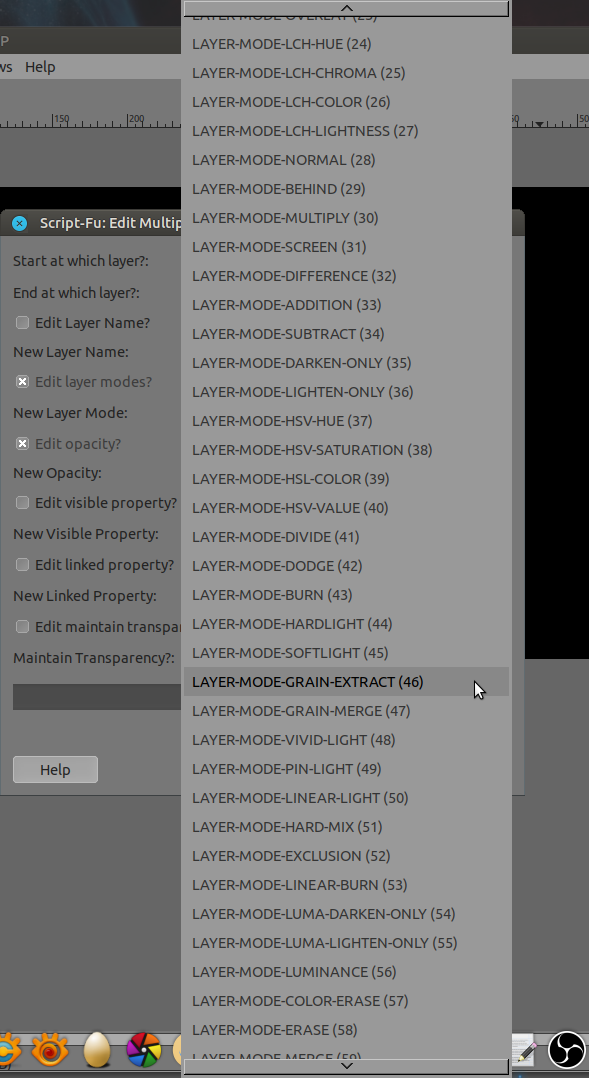
Task: Open the Help menu in the menu bar
Action: [x=40, y=67]
